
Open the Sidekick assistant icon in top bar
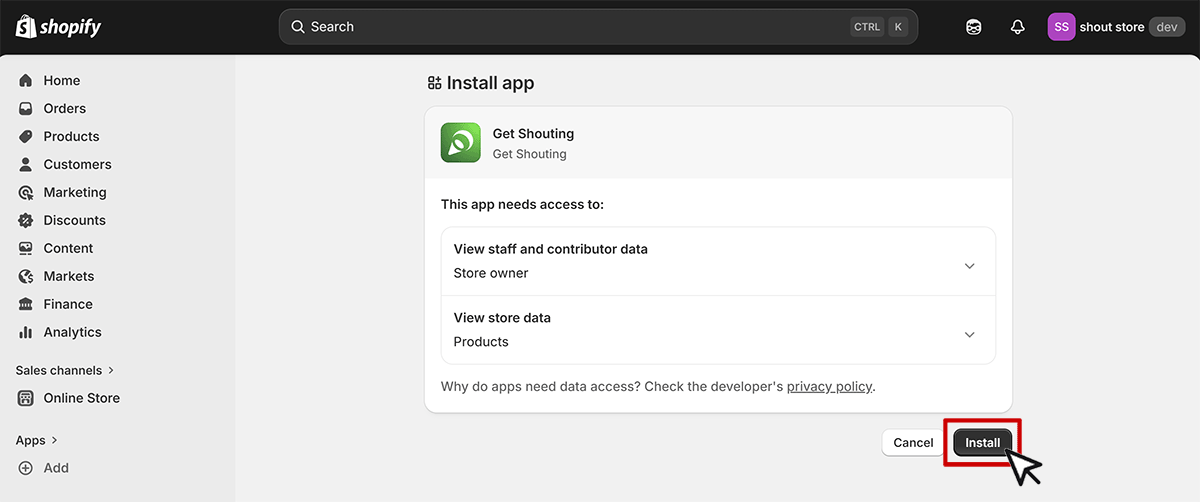(974, 27)
